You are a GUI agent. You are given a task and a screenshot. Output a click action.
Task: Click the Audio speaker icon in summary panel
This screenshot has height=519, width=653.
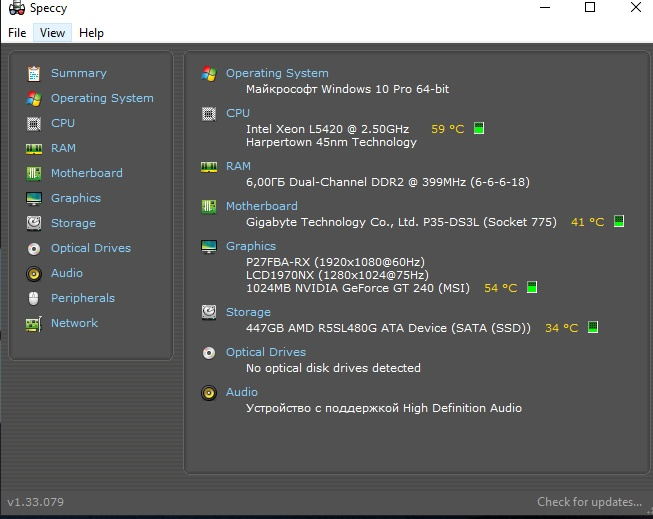[209, 393]
